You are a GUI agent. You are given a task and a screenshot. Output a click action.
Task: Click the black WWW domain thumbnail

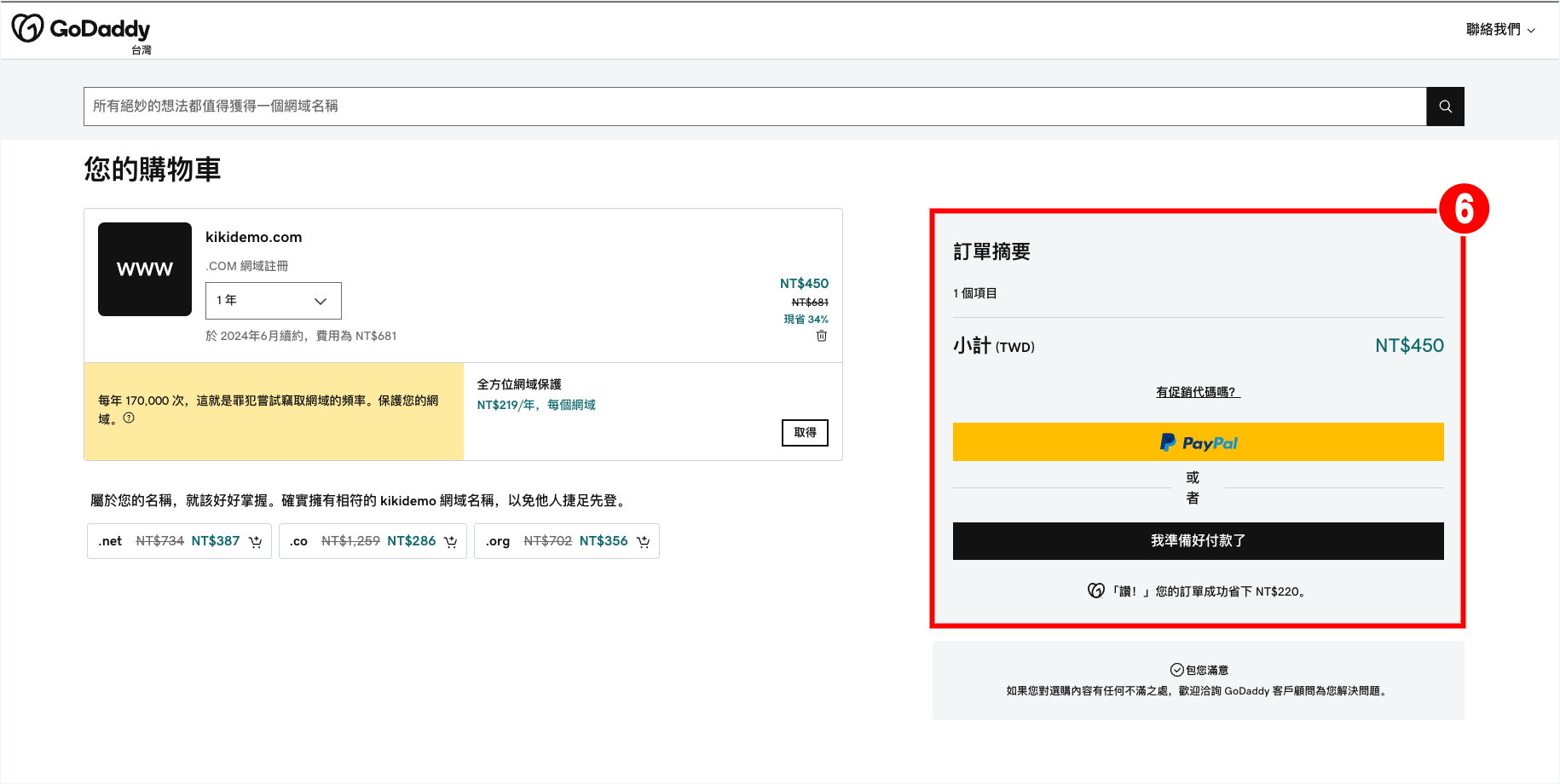pyautogui.click(x=145, y=269)
